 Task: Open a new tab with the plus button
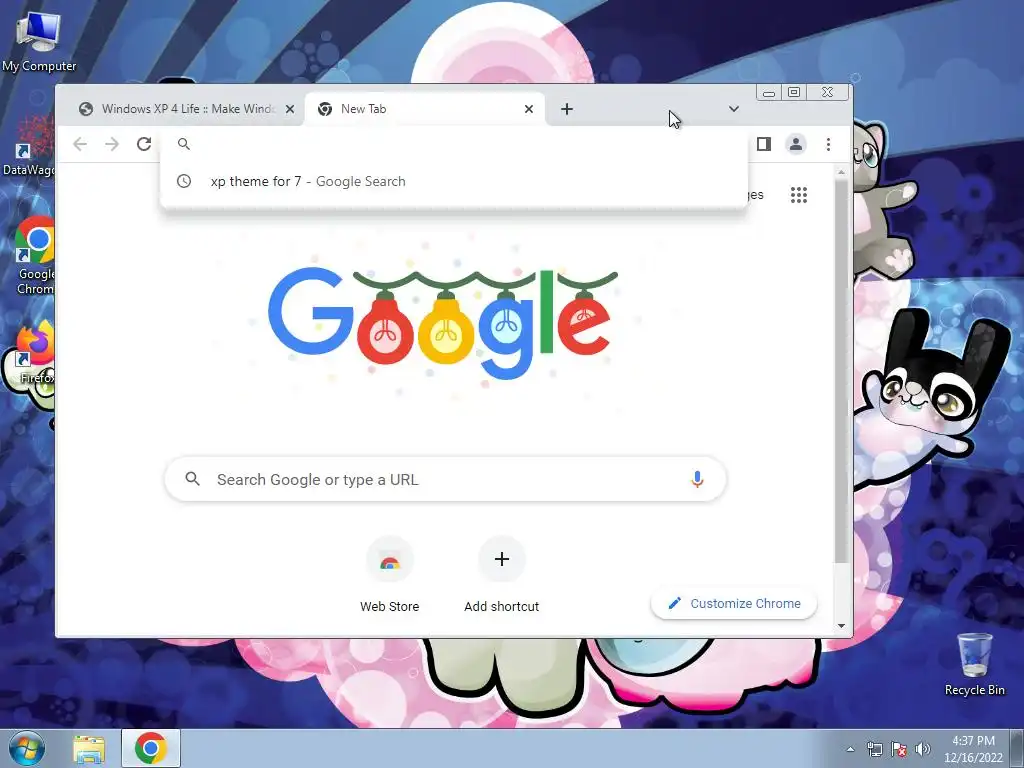567,109
